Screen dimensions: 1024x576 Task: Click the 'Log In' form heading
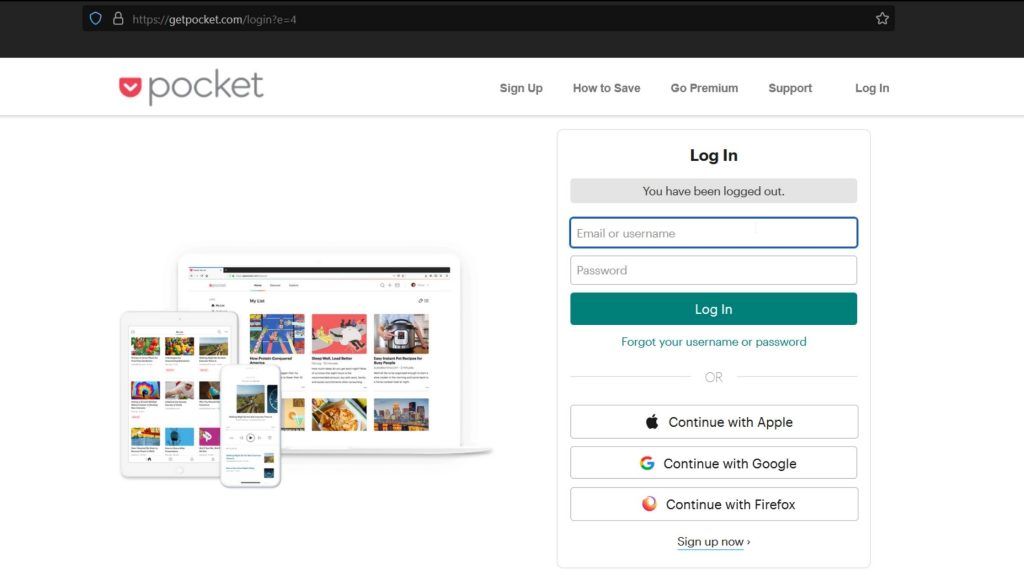tap(714, 155)
